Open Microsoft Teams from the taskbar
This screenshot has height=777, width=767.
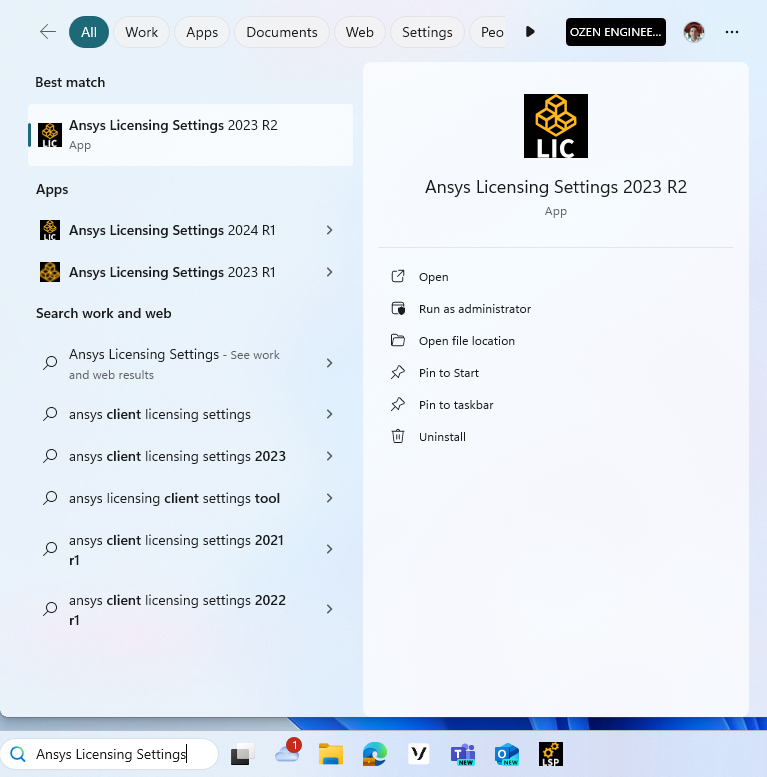(462, 754)
